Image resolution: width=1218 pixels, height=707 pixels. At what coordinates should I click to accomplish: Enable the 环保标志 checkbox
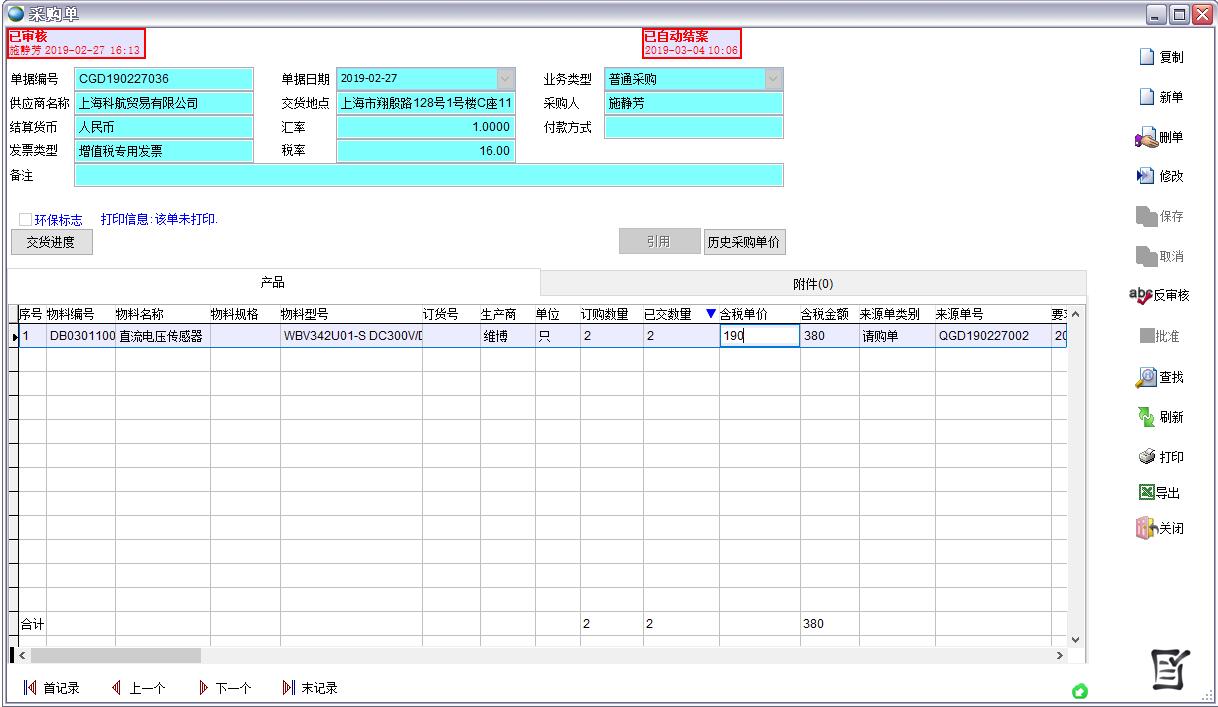click(x=24, y=220)
